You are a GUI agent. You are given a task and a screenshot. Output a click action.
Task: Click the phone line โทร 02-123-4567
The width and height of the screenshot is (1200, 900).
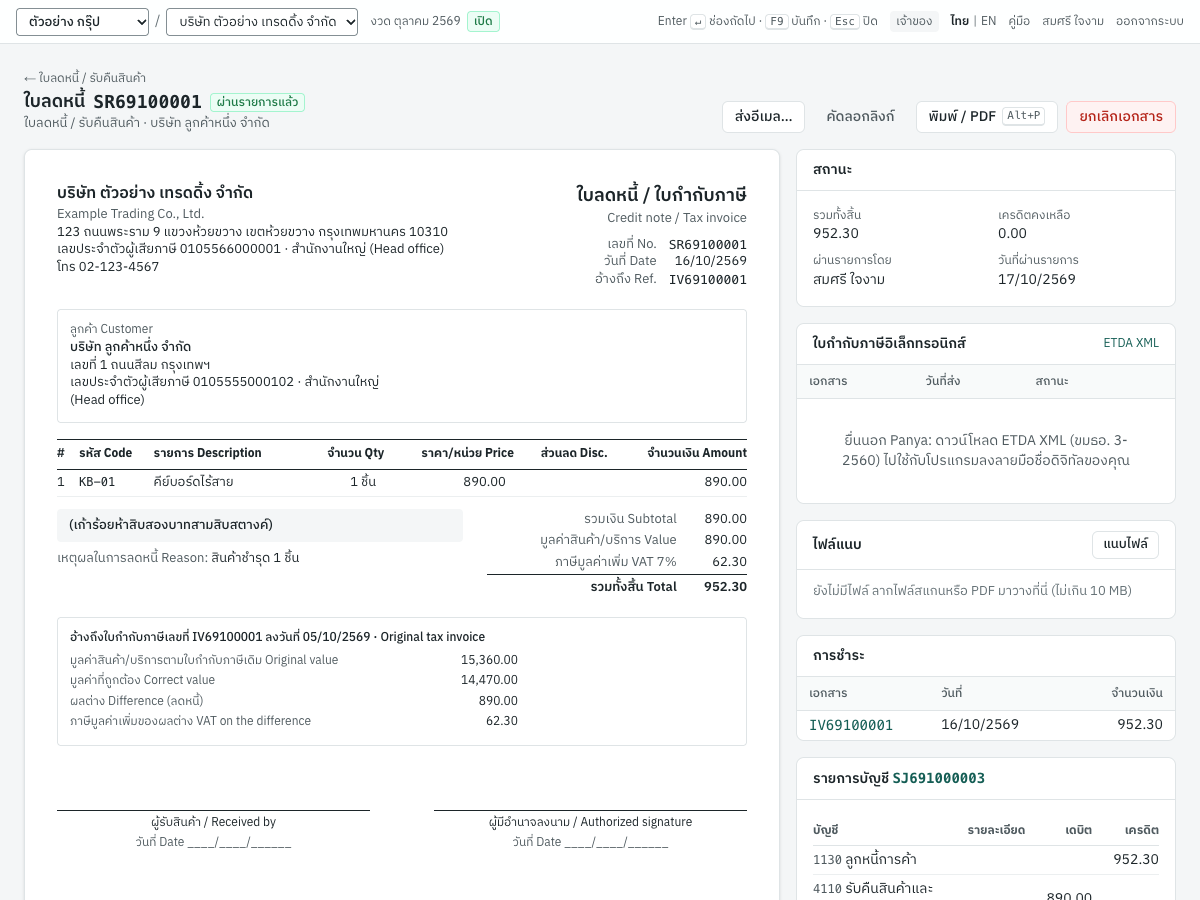108,267
